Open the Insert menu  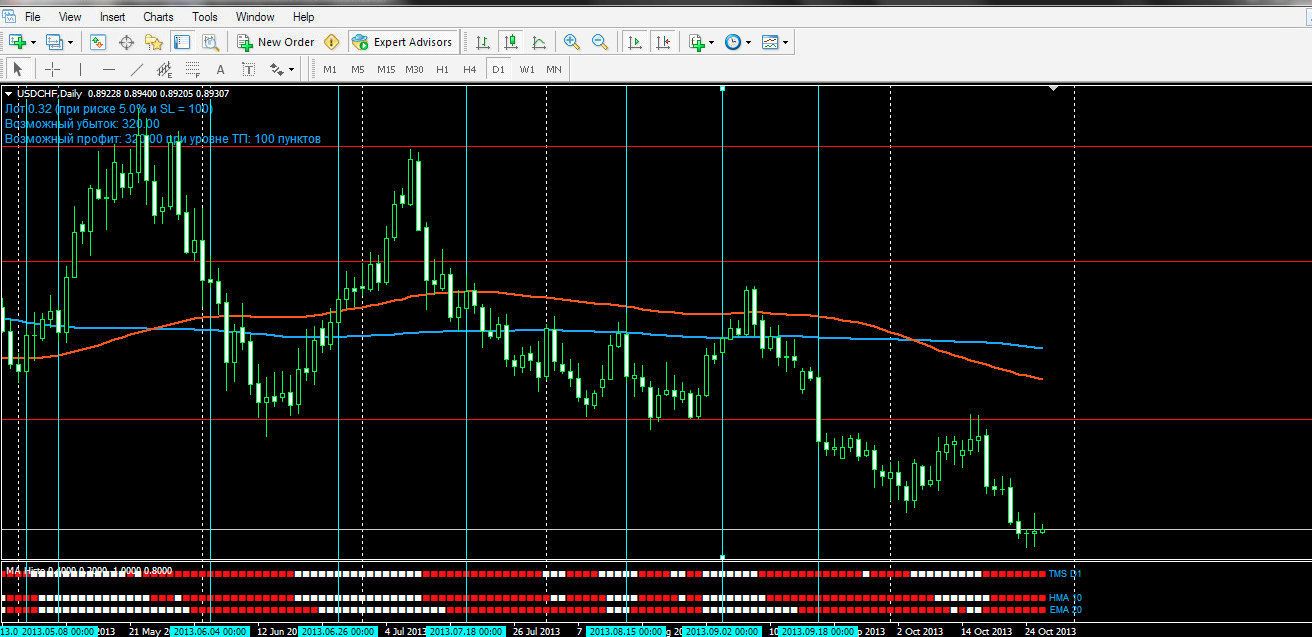(x=113, y=17)
